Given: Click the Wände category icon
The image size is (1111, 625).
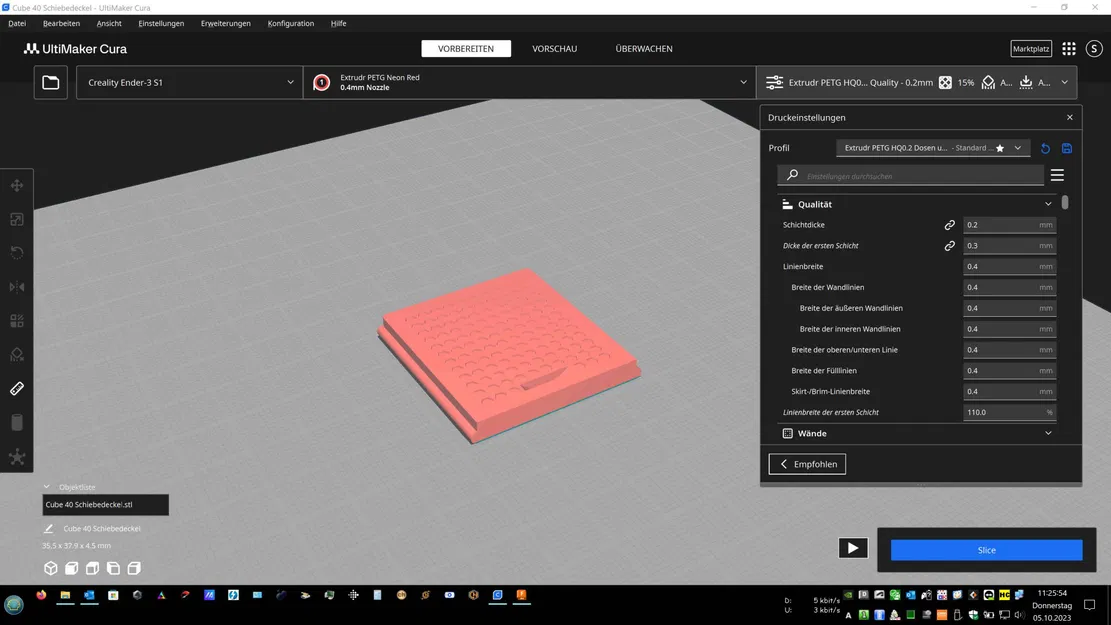Looking at the screenshot, I should click(787, 433).
